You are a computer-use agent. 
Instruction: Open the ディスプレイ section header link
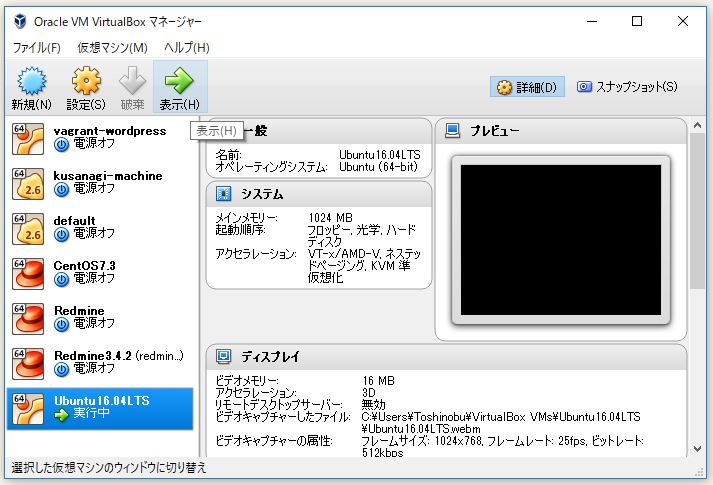point(270,357)
